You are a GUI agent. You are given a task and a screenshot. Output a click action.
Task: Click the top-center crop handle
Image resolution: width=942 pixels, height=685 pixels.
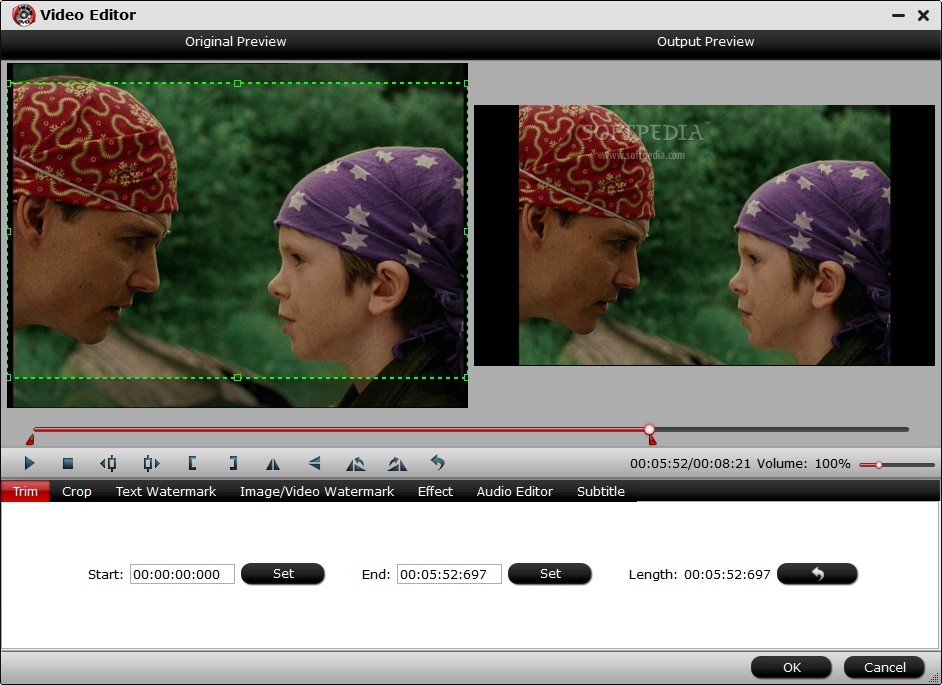pos(237,84)
